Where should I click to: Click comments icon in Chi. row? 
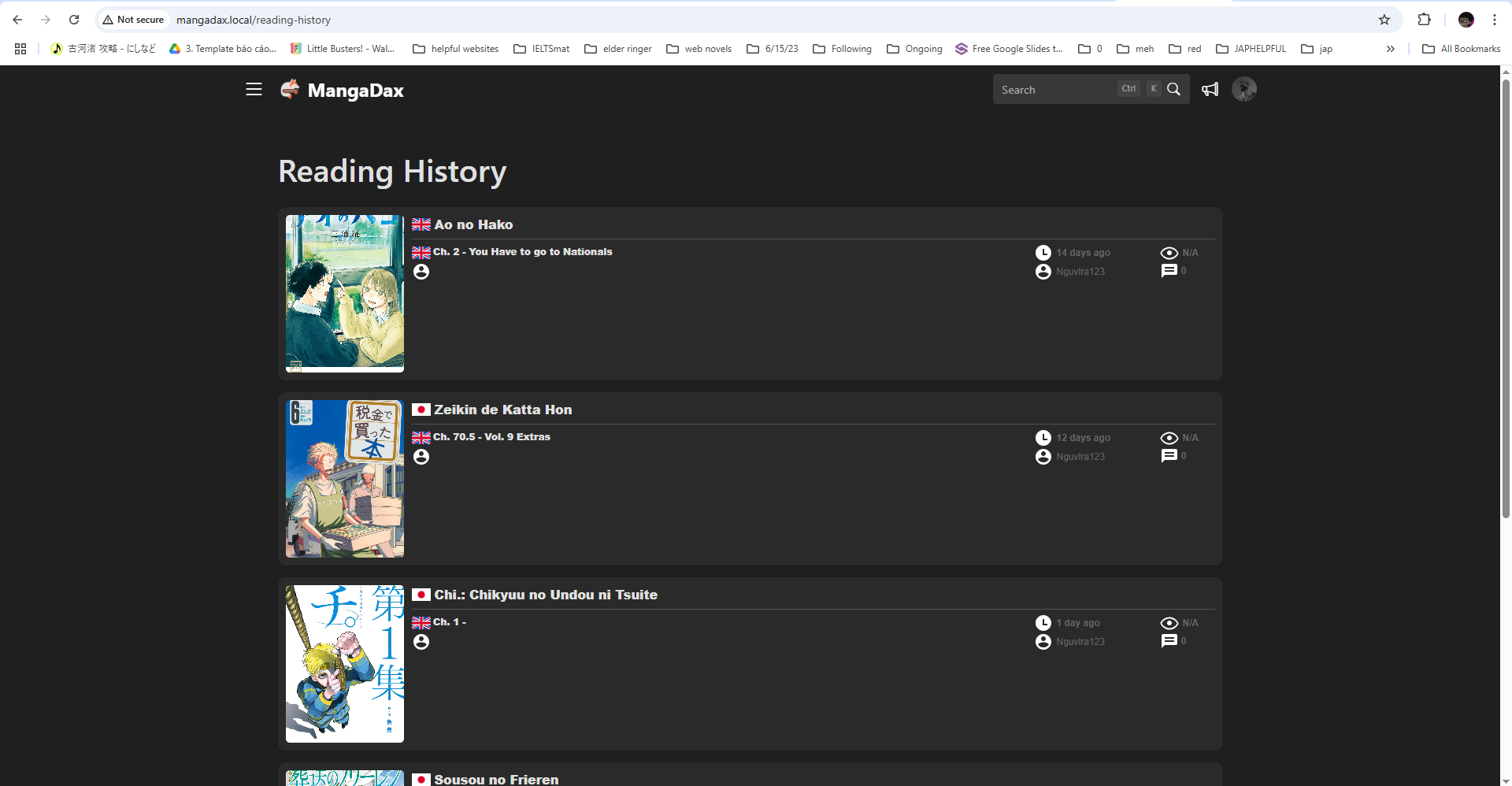[1169, 641]
